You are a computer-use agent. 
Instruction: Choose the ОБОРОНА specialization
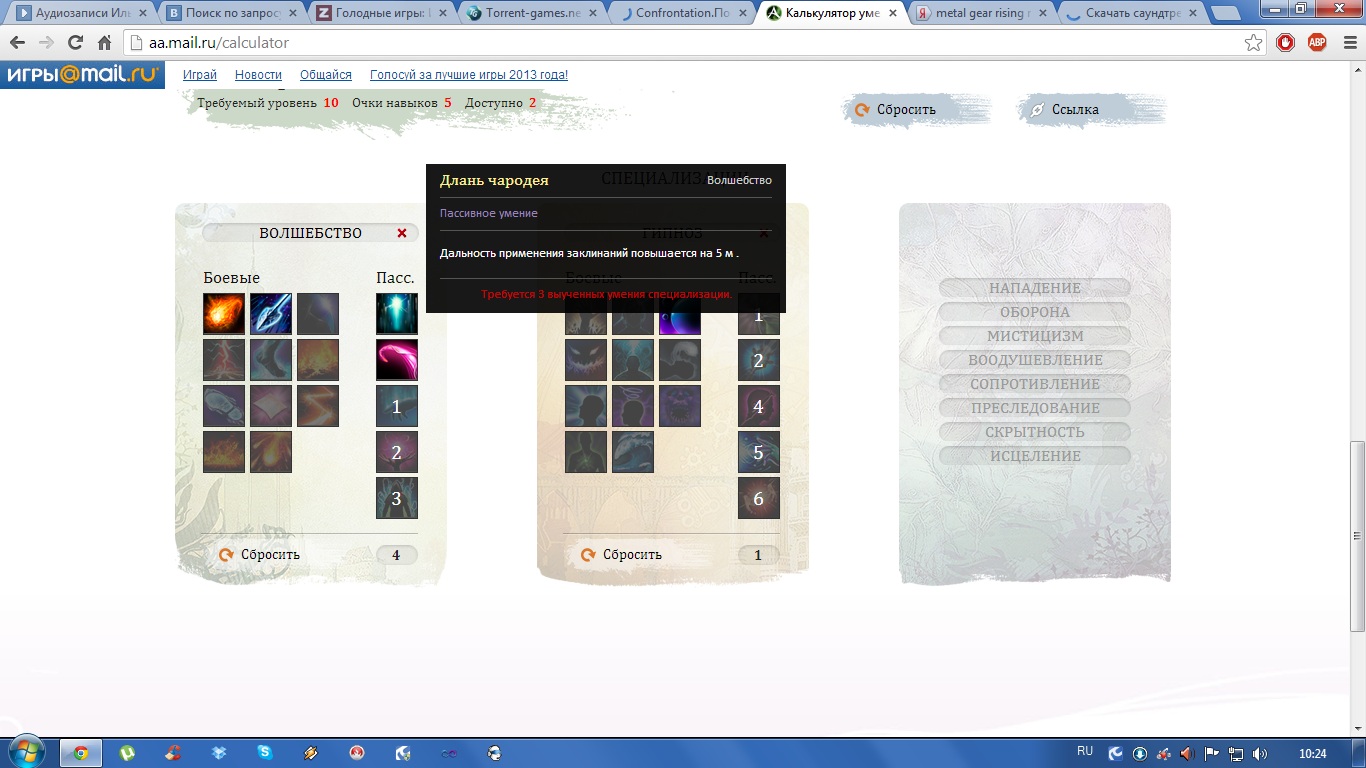(1035, 312)
